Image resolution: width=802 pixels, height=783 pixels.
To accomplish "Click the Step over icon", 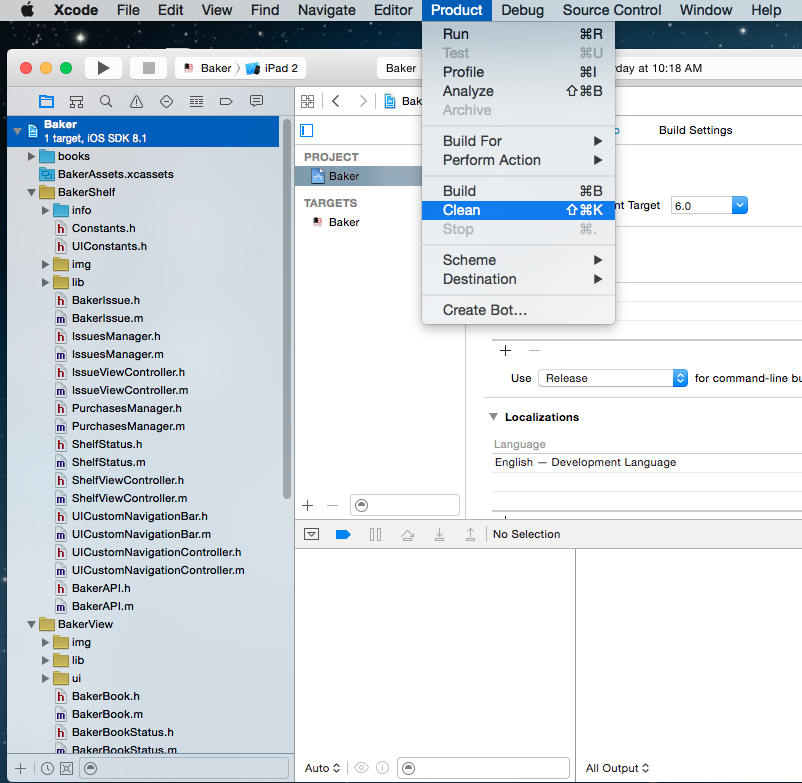I will pos(408,534).
